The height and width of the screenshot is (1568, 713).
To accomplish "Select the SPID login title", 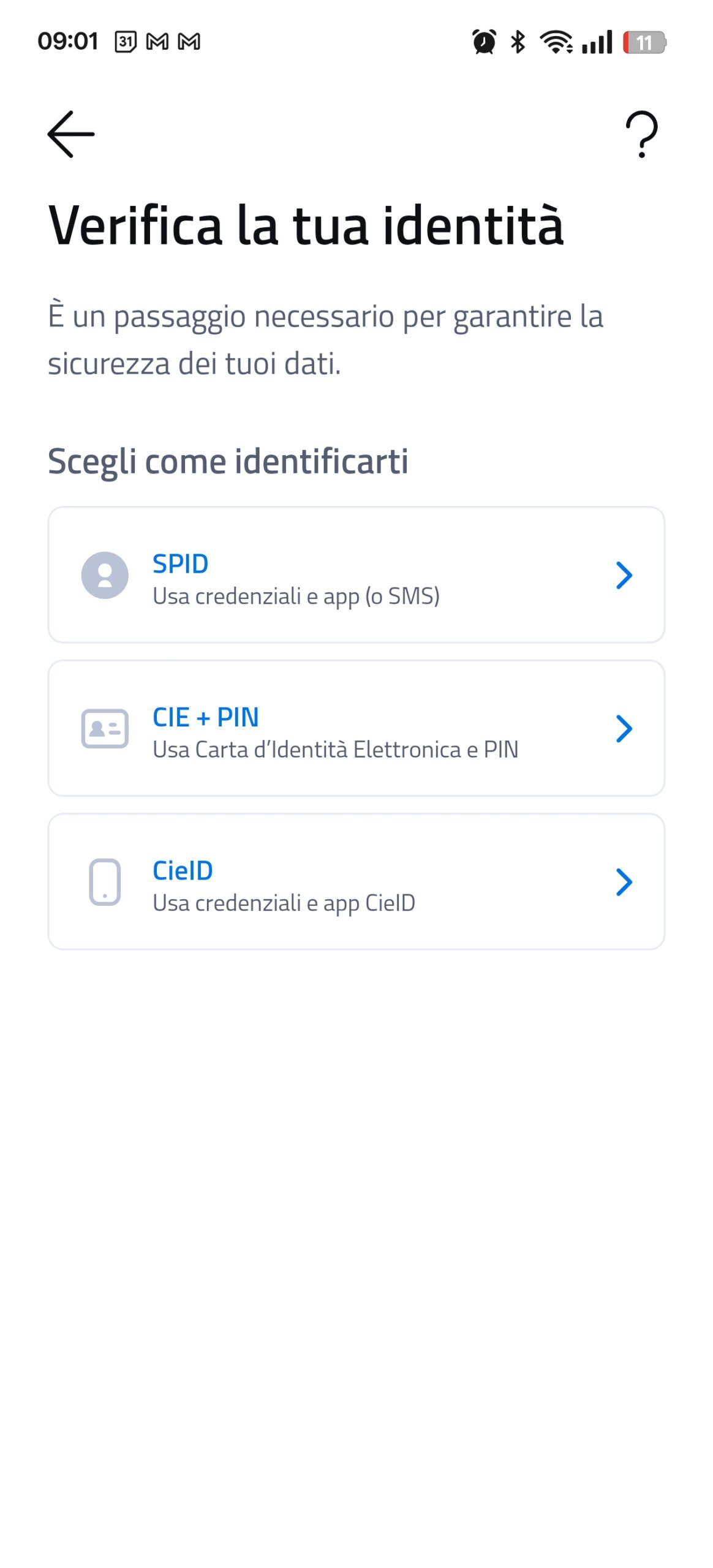I will click(x=180, y=563).
